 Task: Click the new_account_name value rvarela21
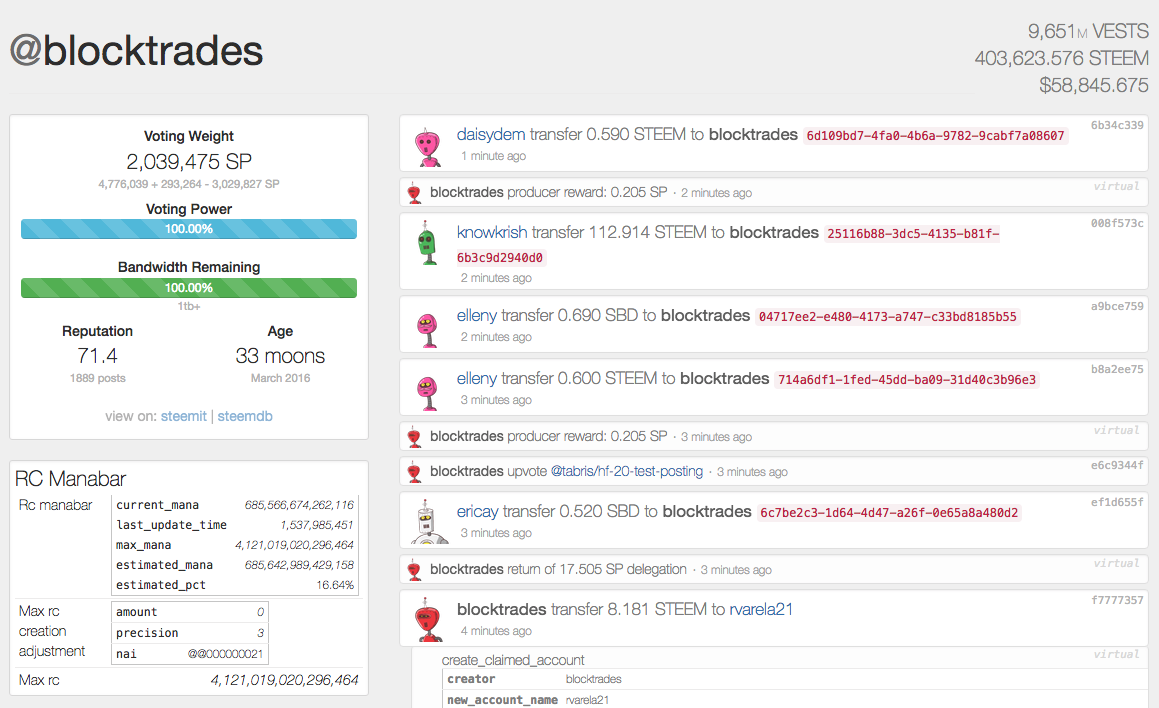pos(587,700)
